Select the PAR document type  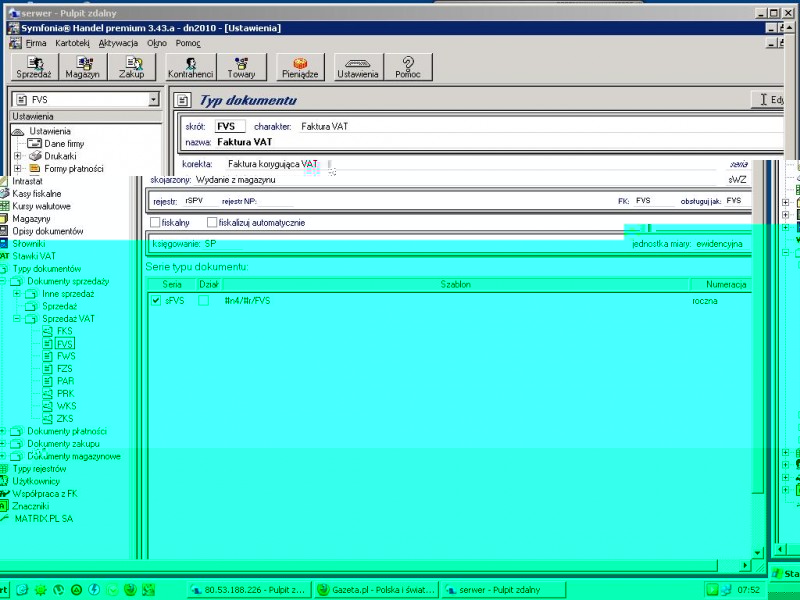tap(66, 381)
